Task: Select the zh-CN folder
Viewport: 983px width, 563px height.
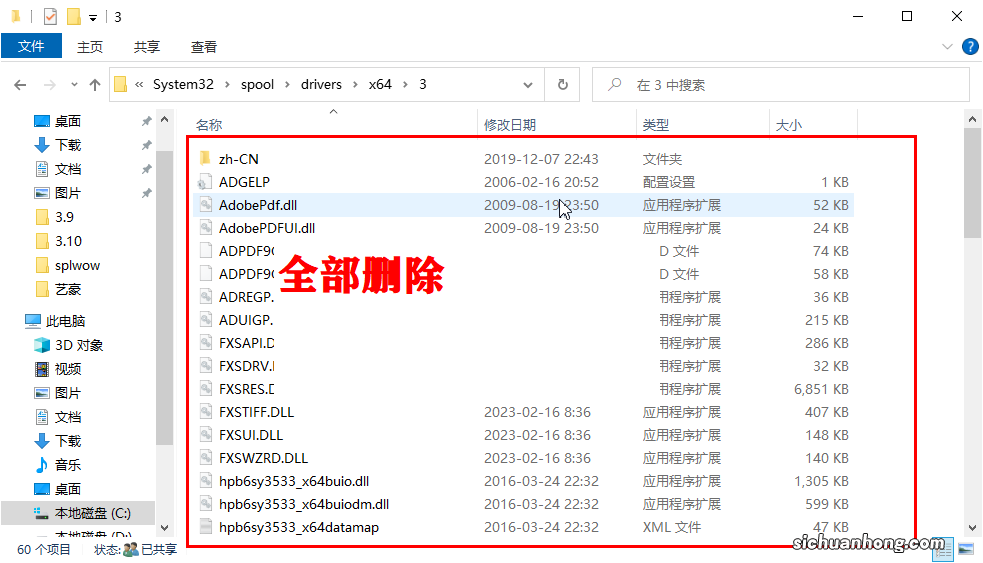Action: (523, 159)
